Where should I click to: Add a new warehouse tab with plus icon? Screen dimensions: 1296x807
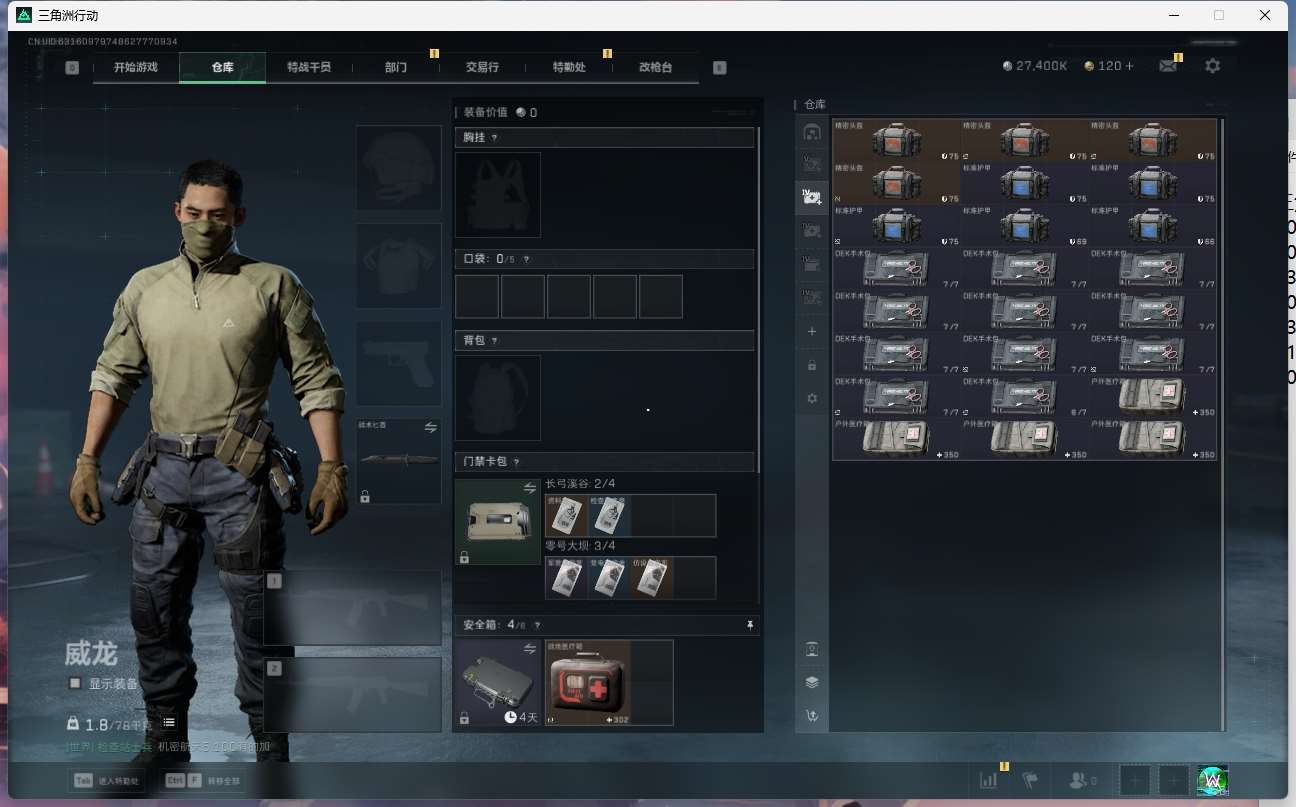coord(812,331)
